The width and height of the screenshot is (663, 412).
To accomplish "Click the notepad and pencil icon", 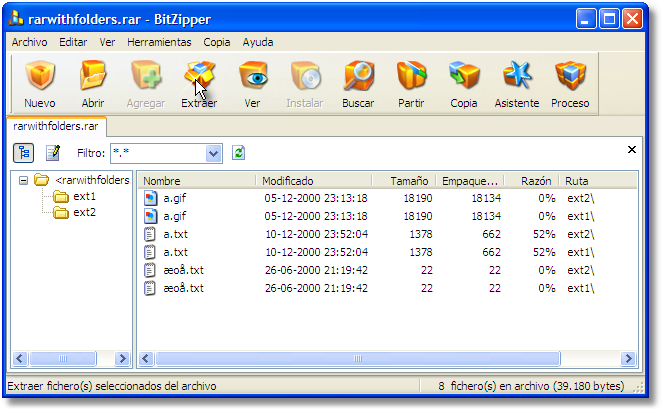I will (53, 153).
